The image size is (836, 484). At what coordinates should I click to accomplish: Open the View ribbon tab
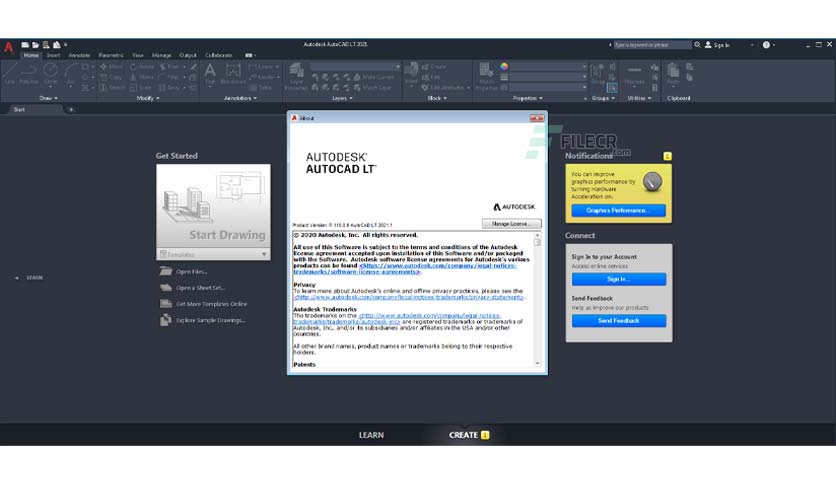(x=138, y=55)
